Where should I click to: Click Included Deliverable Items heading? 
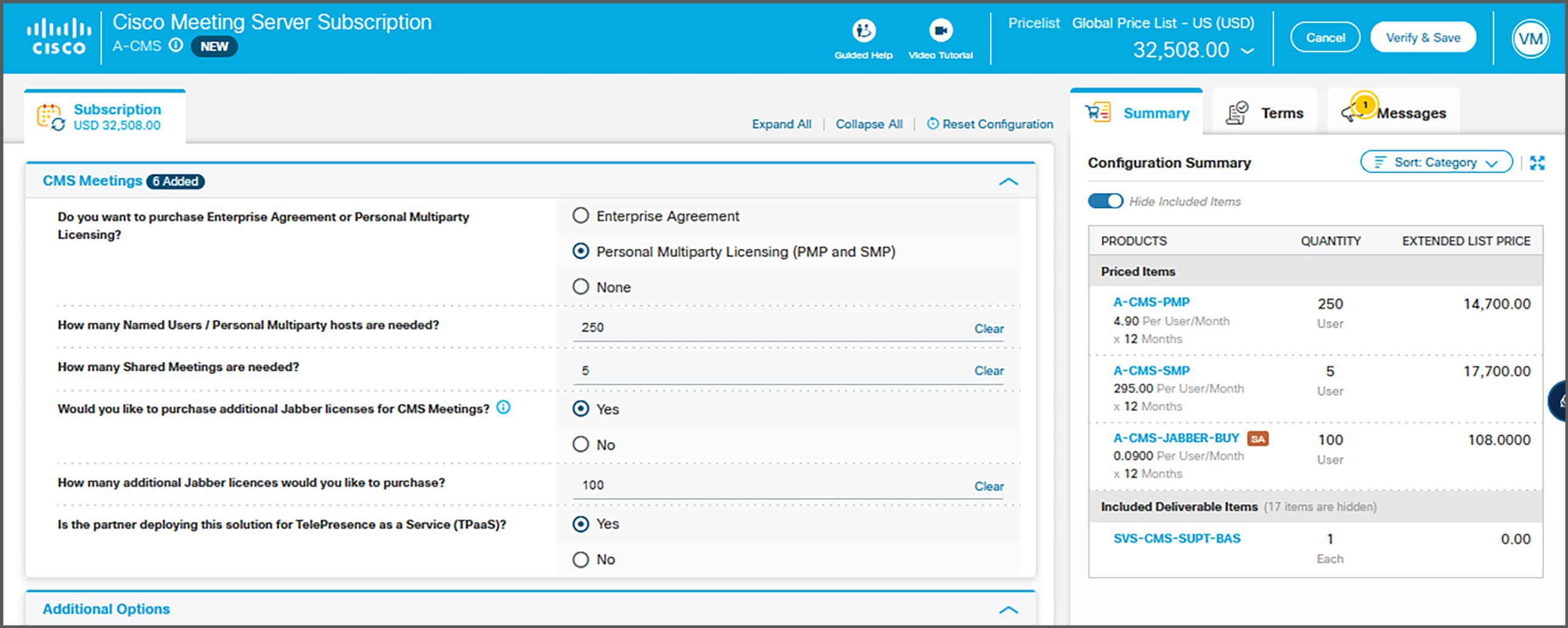tap(1179, 507)
